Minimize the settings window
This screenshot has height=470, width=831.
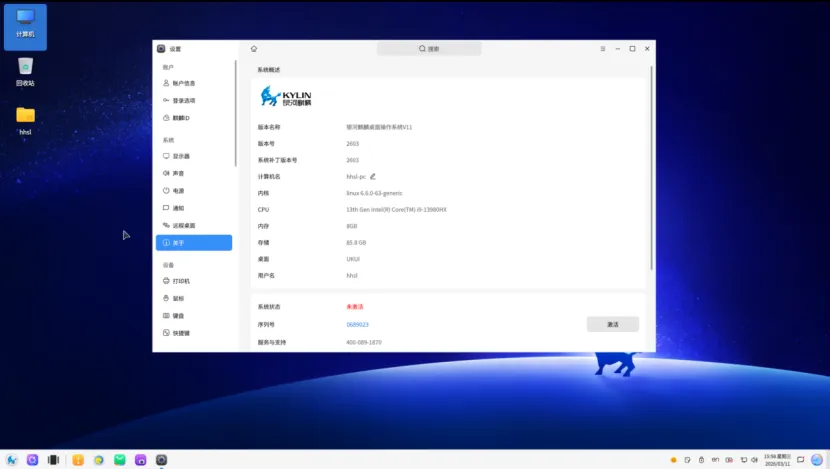tap(617, 49)
